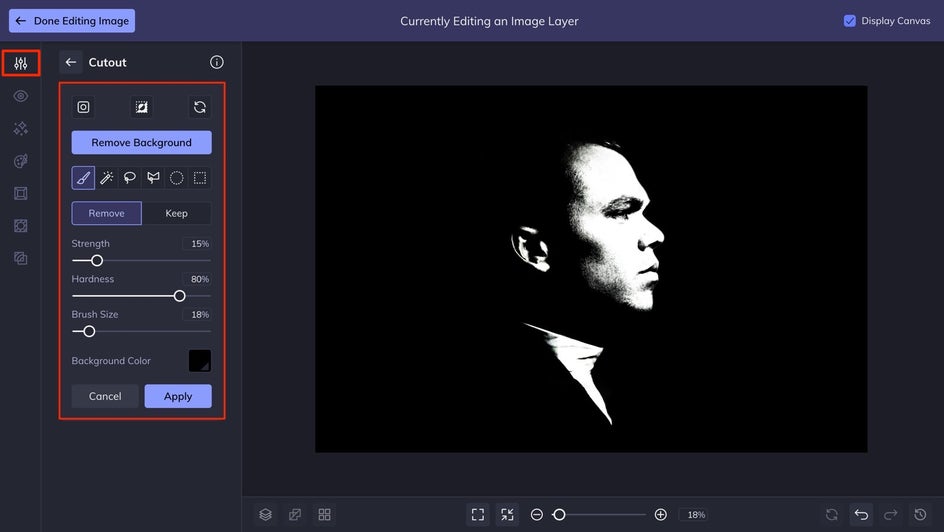This screenshot has width=944, height=532.
Task: Open the eye preview sidebar tab
Action: pos(21,96)
